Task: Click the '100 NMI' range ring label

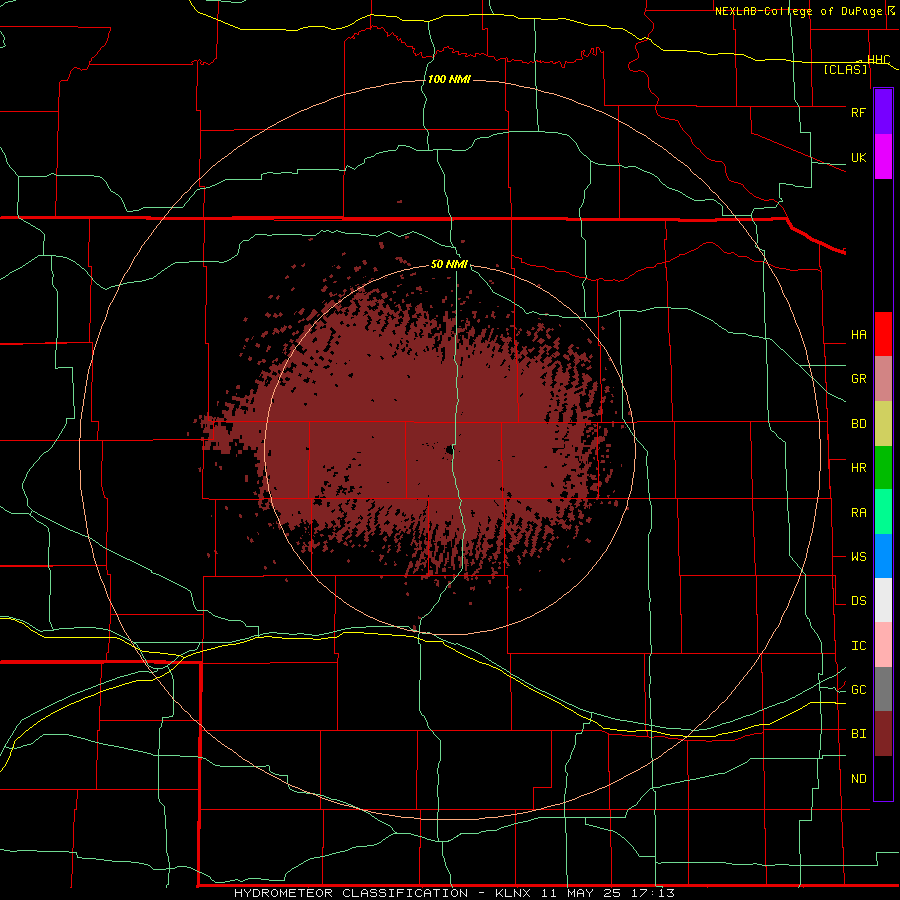Action: 449,79
